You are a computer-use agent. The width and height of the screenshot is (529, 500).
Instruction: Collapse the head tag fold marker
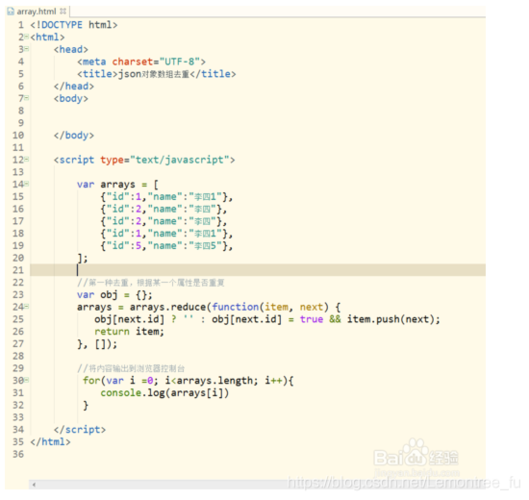click(x=27, y=49)
